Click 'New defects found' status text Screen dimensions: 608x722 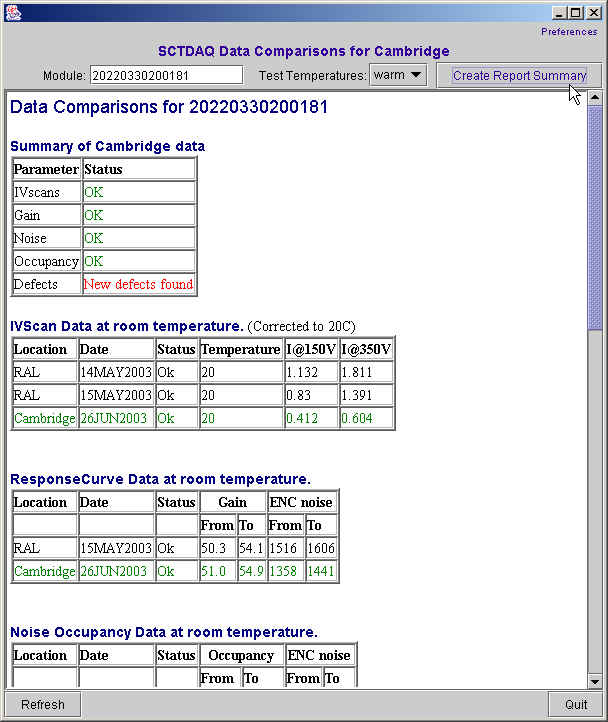click(x=138, y=284)
